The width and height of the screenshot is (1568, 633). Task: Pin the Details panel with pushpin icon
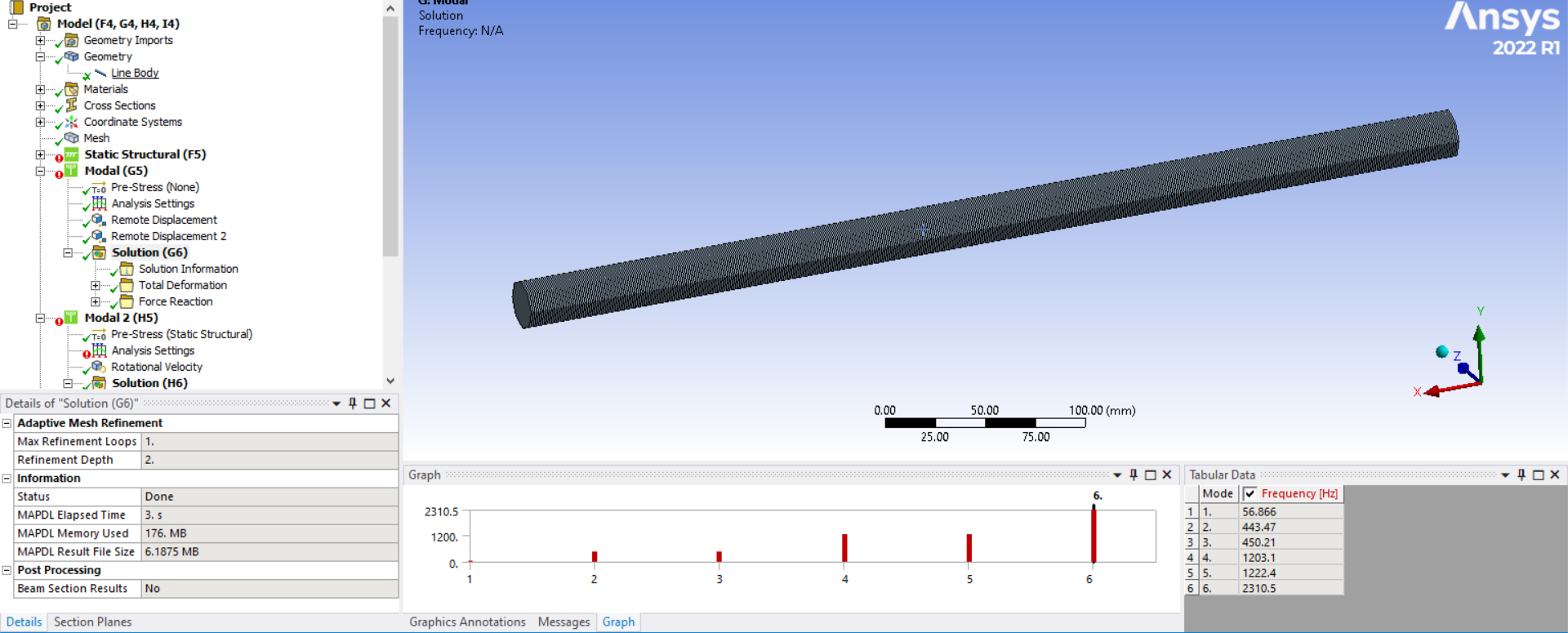coord(353,403)
